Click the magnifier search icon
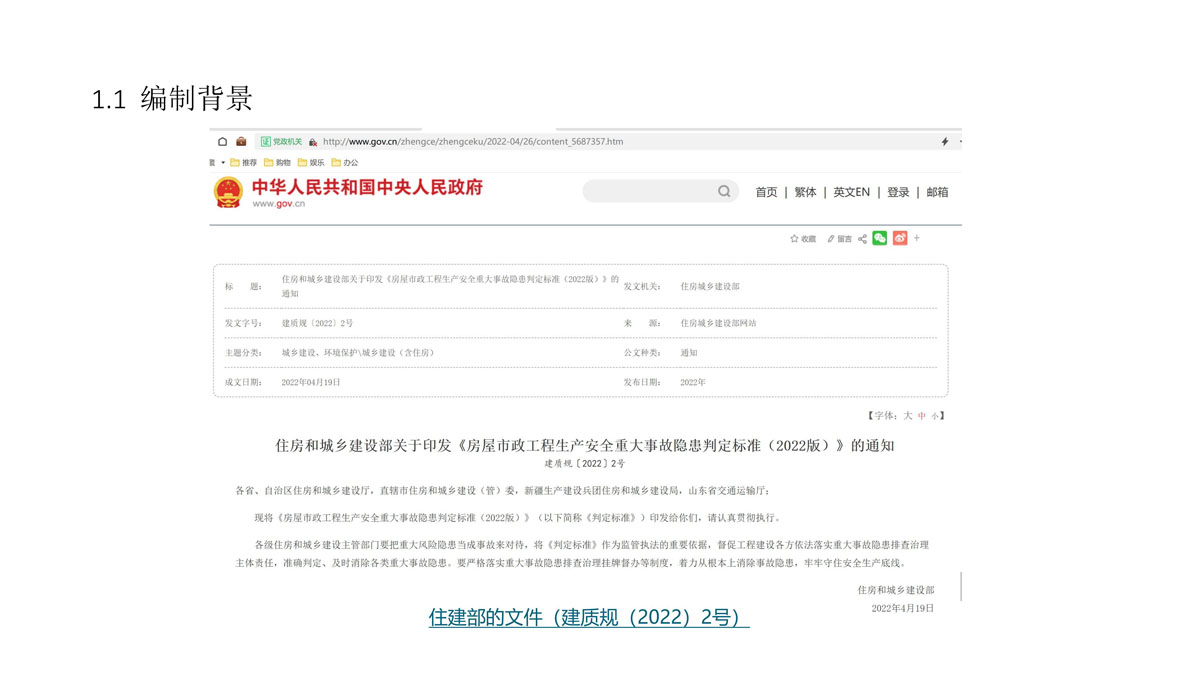Viewport: 1200px width, 675px height. click(724, 191)
